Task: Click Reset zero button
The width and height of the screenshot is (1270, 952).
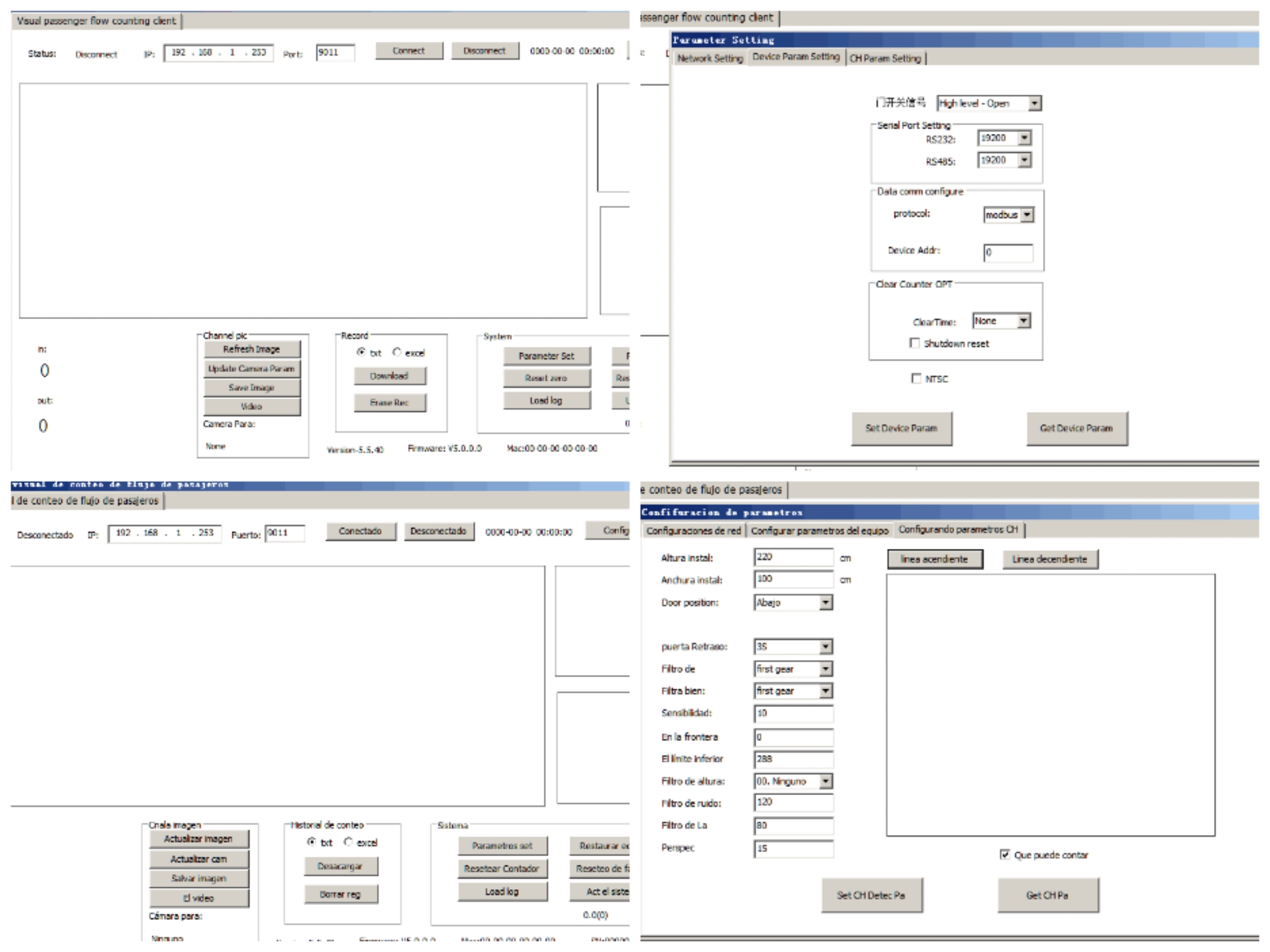Action: tap(547, 378)
